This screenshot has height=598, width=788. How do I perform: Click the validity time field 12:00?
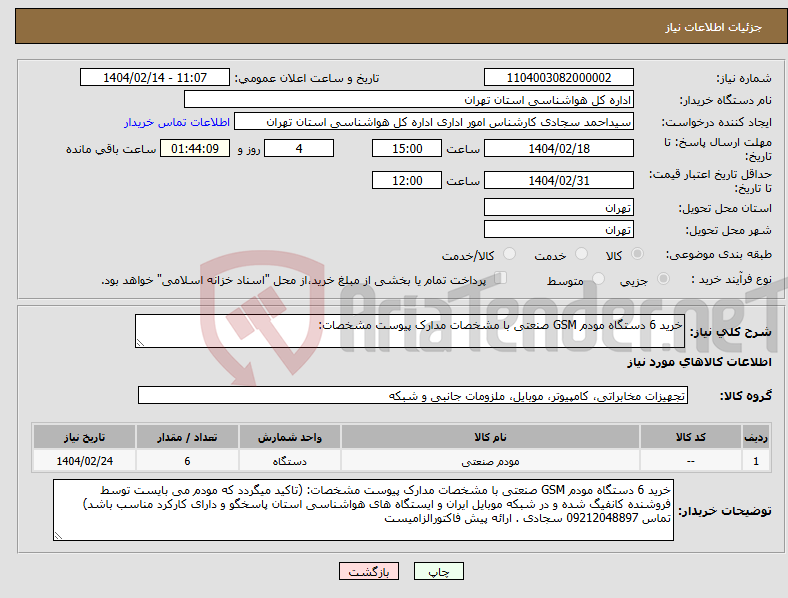[407, 180]
